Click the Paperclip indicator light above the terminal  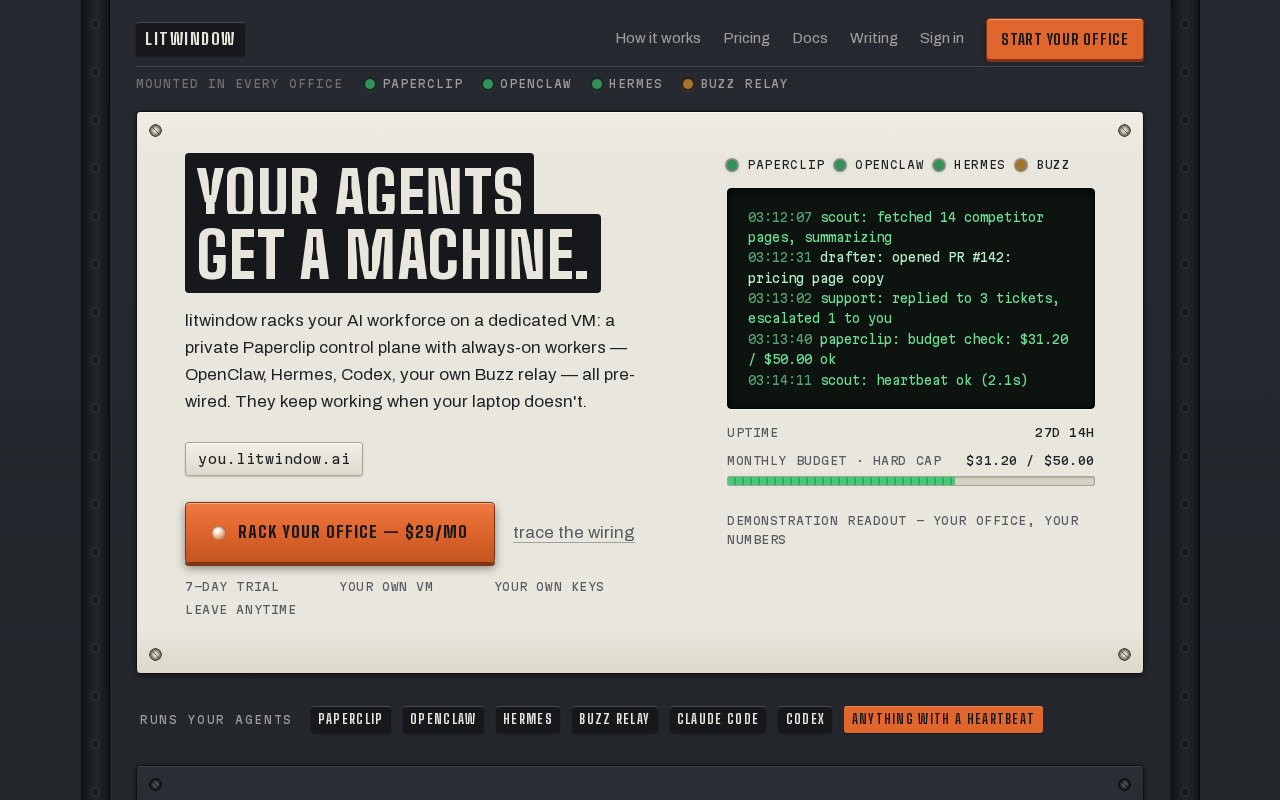[x=732, y=165]
